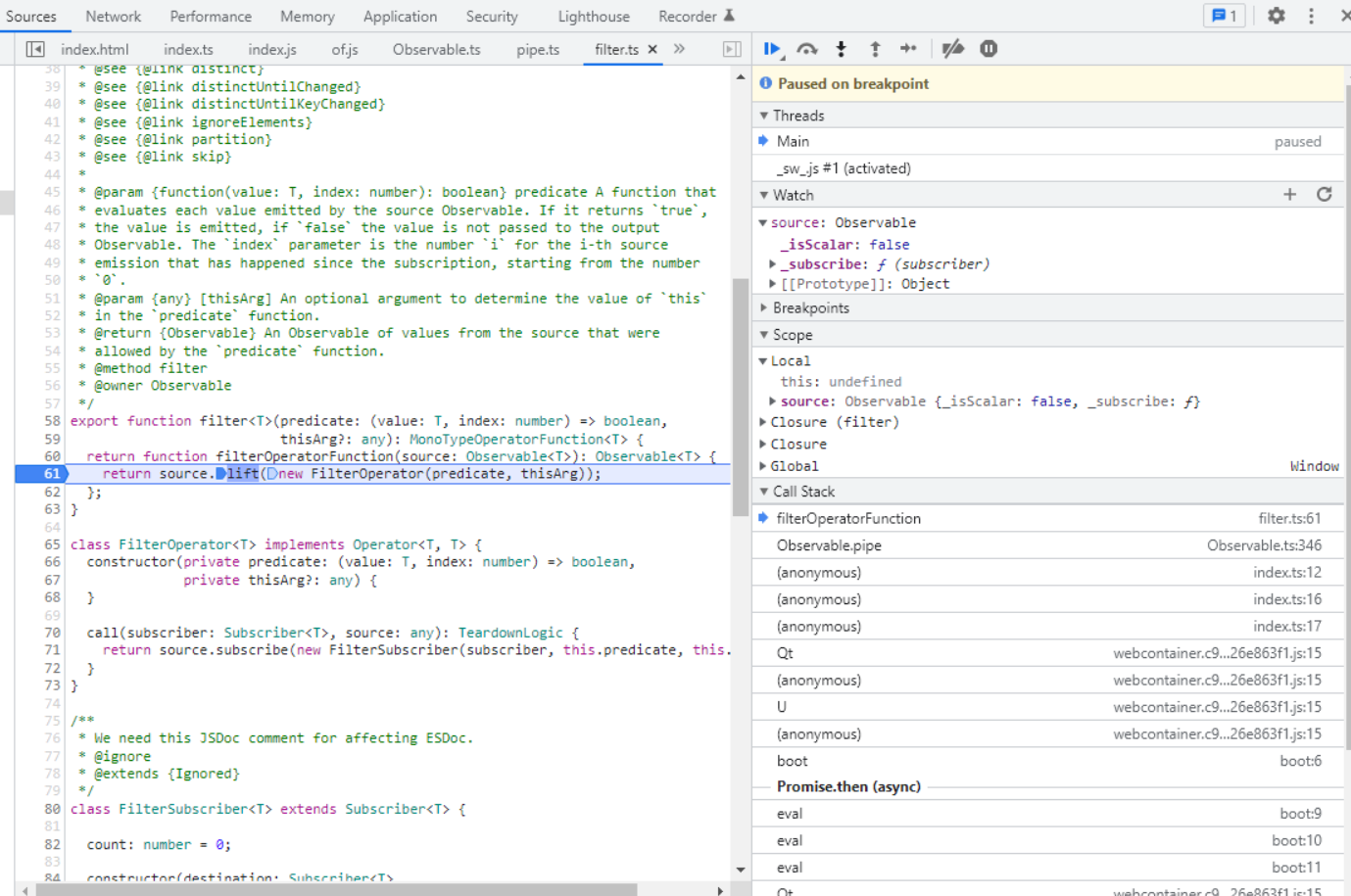Open pipe.ts file tab
This screenshot has height=896, width=1351.
[538, 49]
